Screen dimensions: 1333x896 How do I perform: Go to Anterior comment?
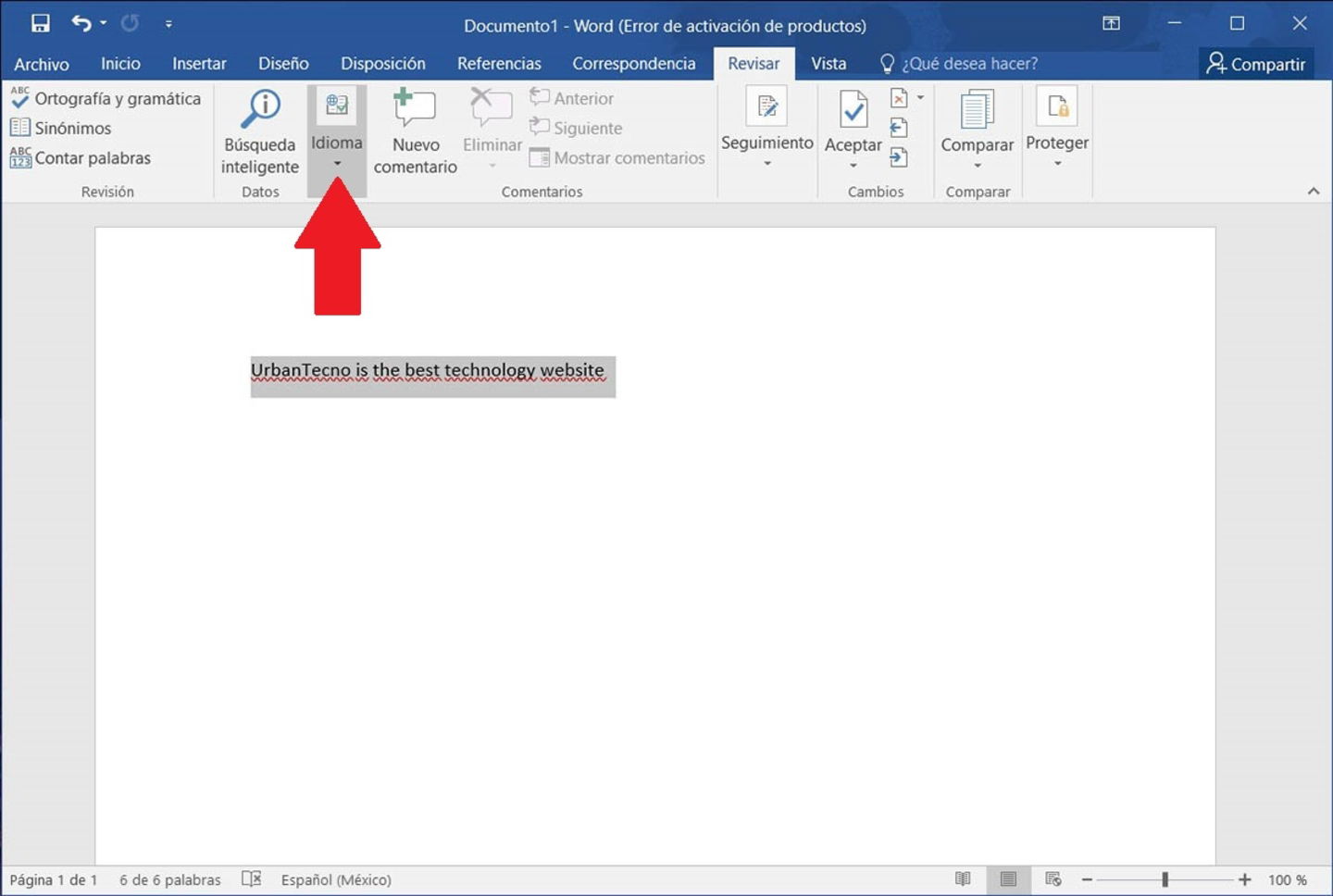pos(572,98)
